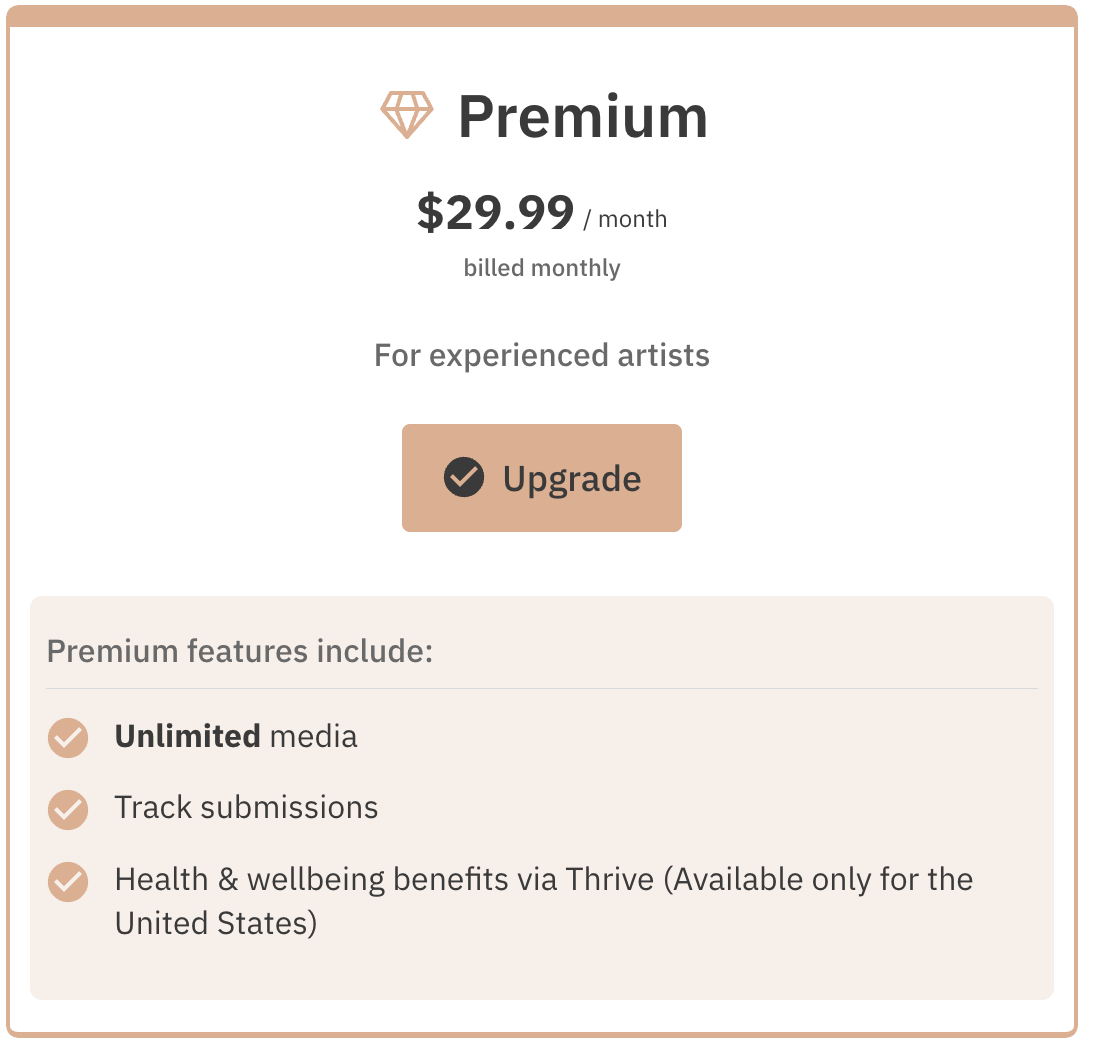
Task: Click the bold "Unlimited" word
Action: pos(187,737)
